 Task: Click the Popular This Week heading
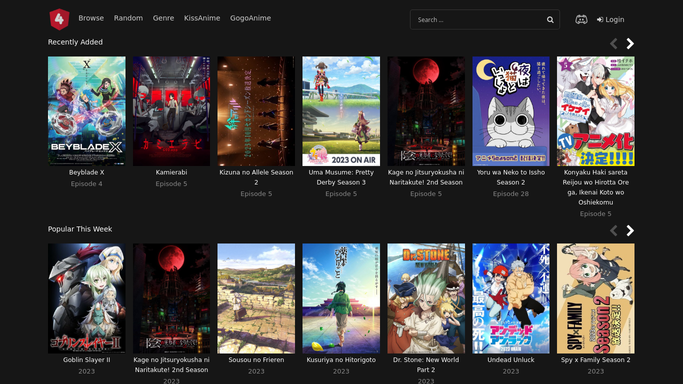(x=80, y=229)
